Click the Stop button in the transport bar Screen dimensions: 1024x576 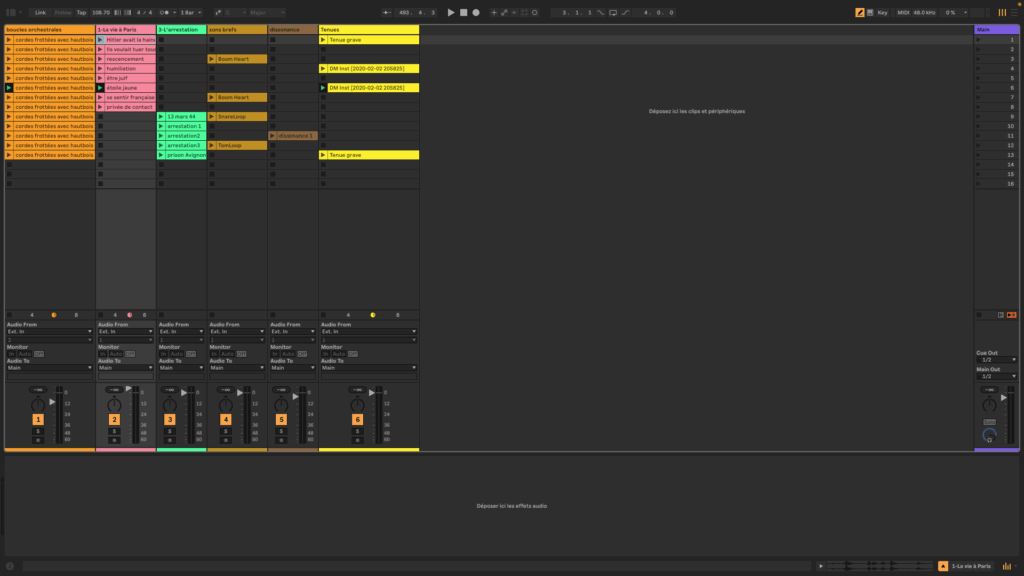point(463,12)
